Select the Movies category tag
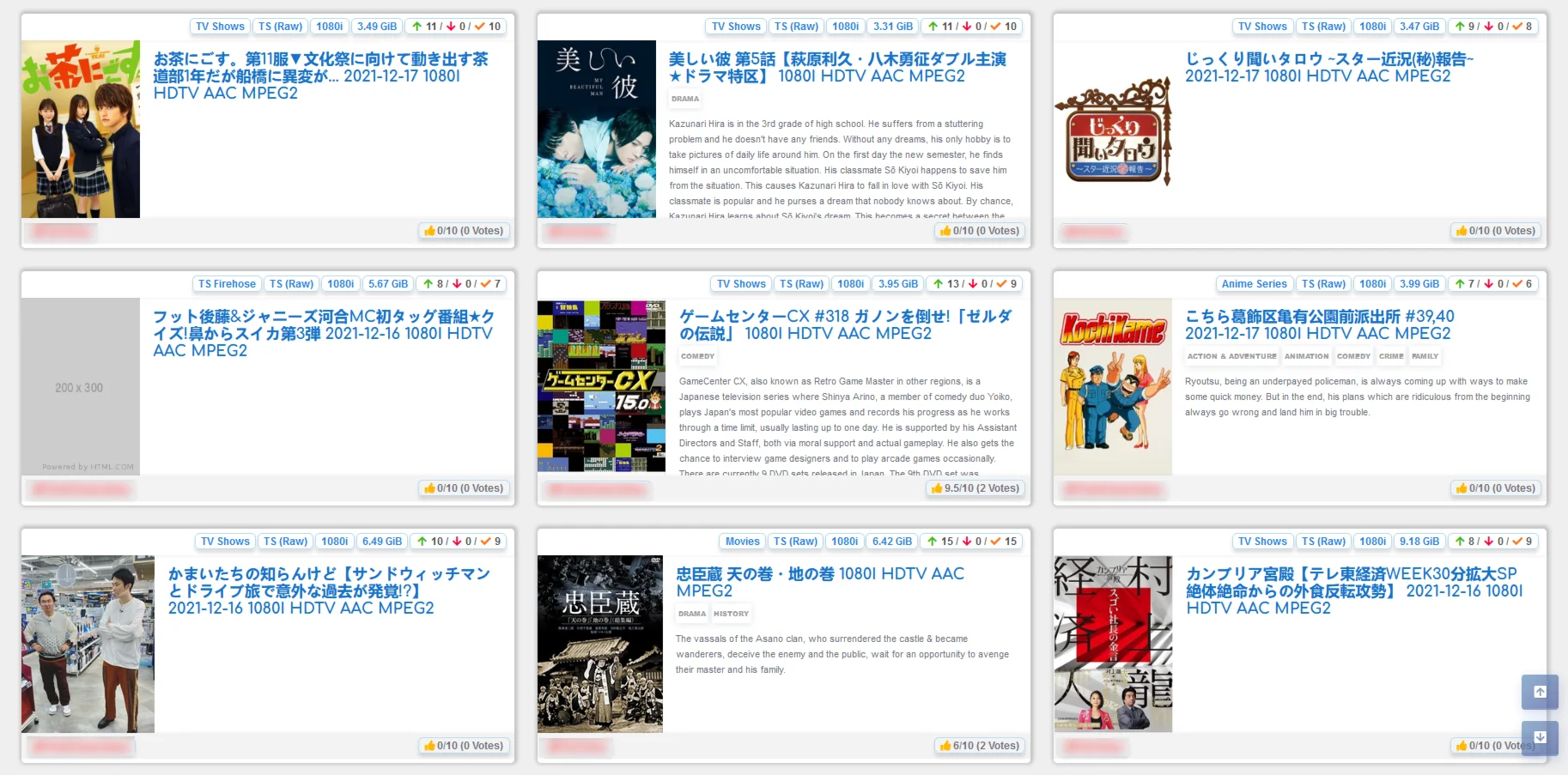This screenshot has height=775, width=1568. click(x=742, y=542)
